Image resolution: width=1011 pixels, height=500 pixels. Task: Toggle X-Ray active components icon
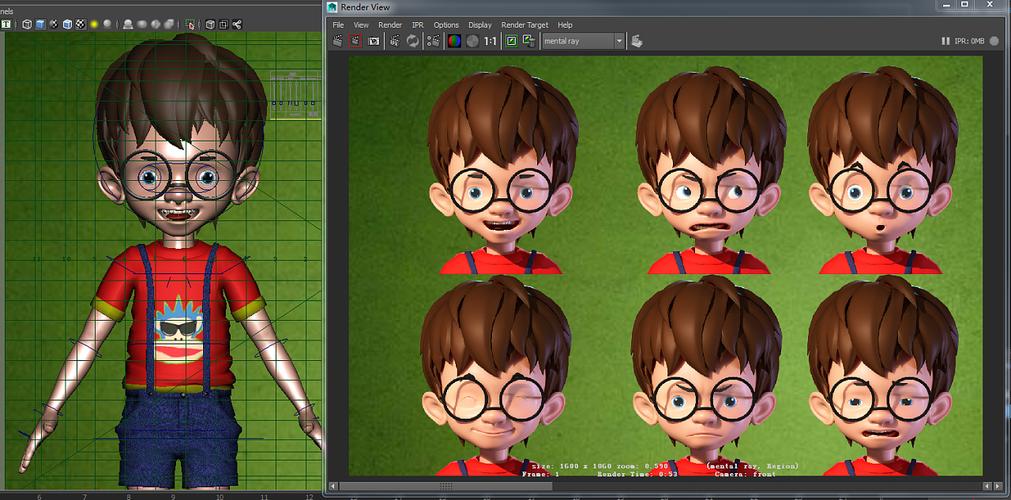pyautogui.click(x=223, y=25)
